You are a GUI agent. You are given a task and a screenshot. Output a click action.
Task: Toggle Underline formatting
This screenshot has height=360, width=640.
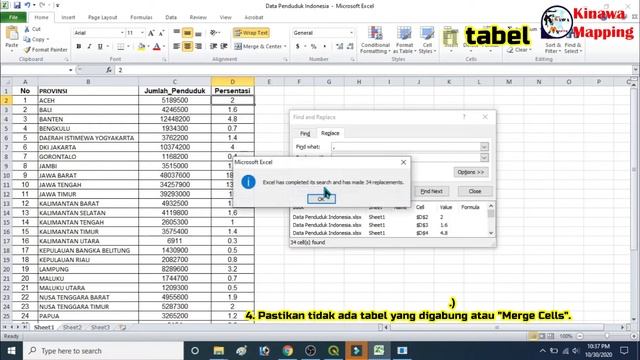tap(100, 47)
